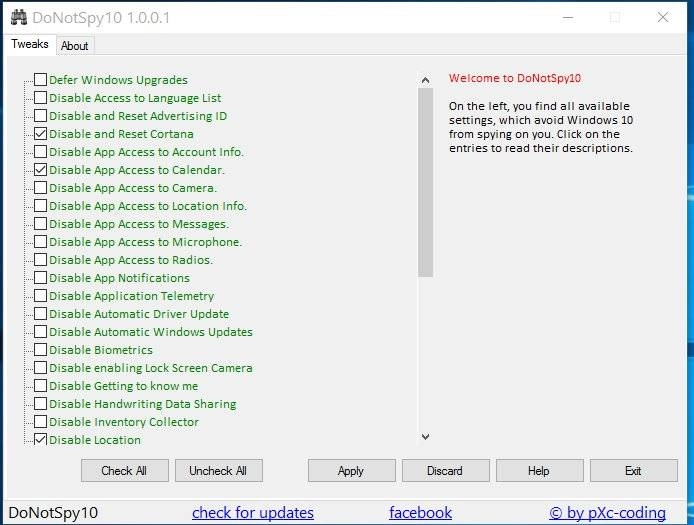The height and width of the screenshot is (525, 694).
Task: Exit the application via Exit button
Action: tap(633, 471)
